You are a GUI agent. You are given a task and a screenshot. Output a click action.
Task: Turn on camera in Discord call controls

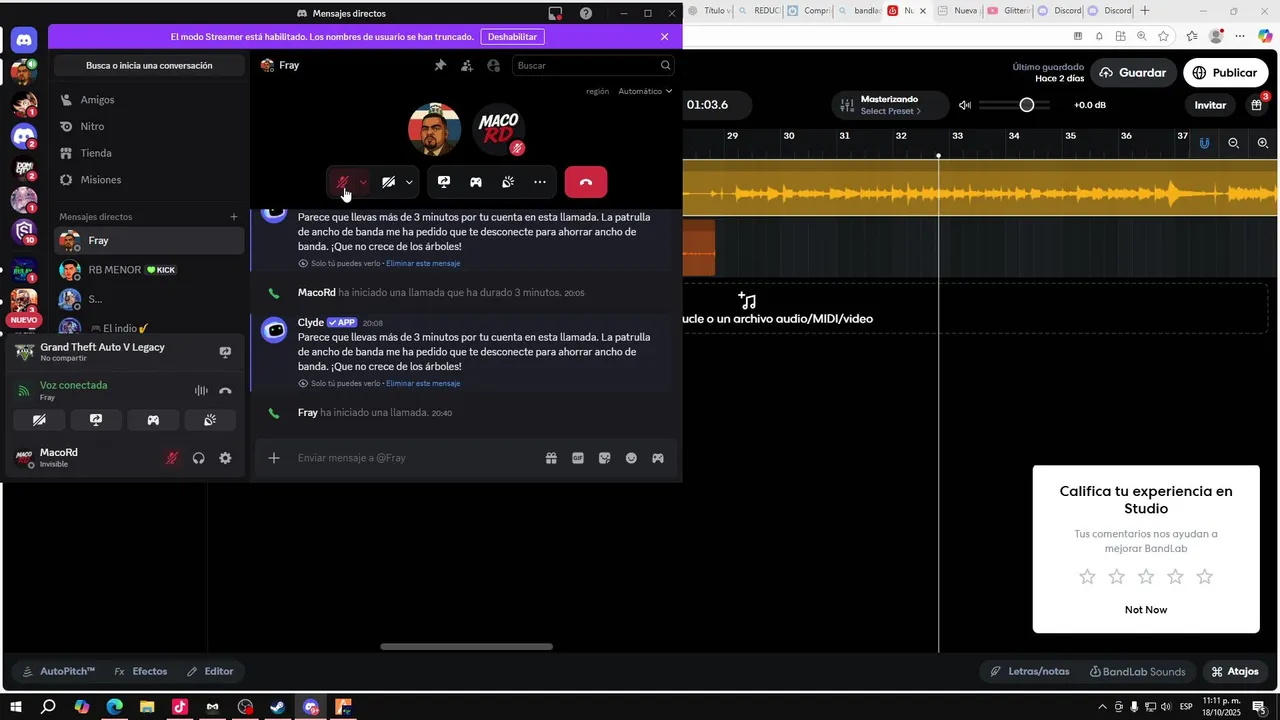pyautogui.click(x=388, y=182)
